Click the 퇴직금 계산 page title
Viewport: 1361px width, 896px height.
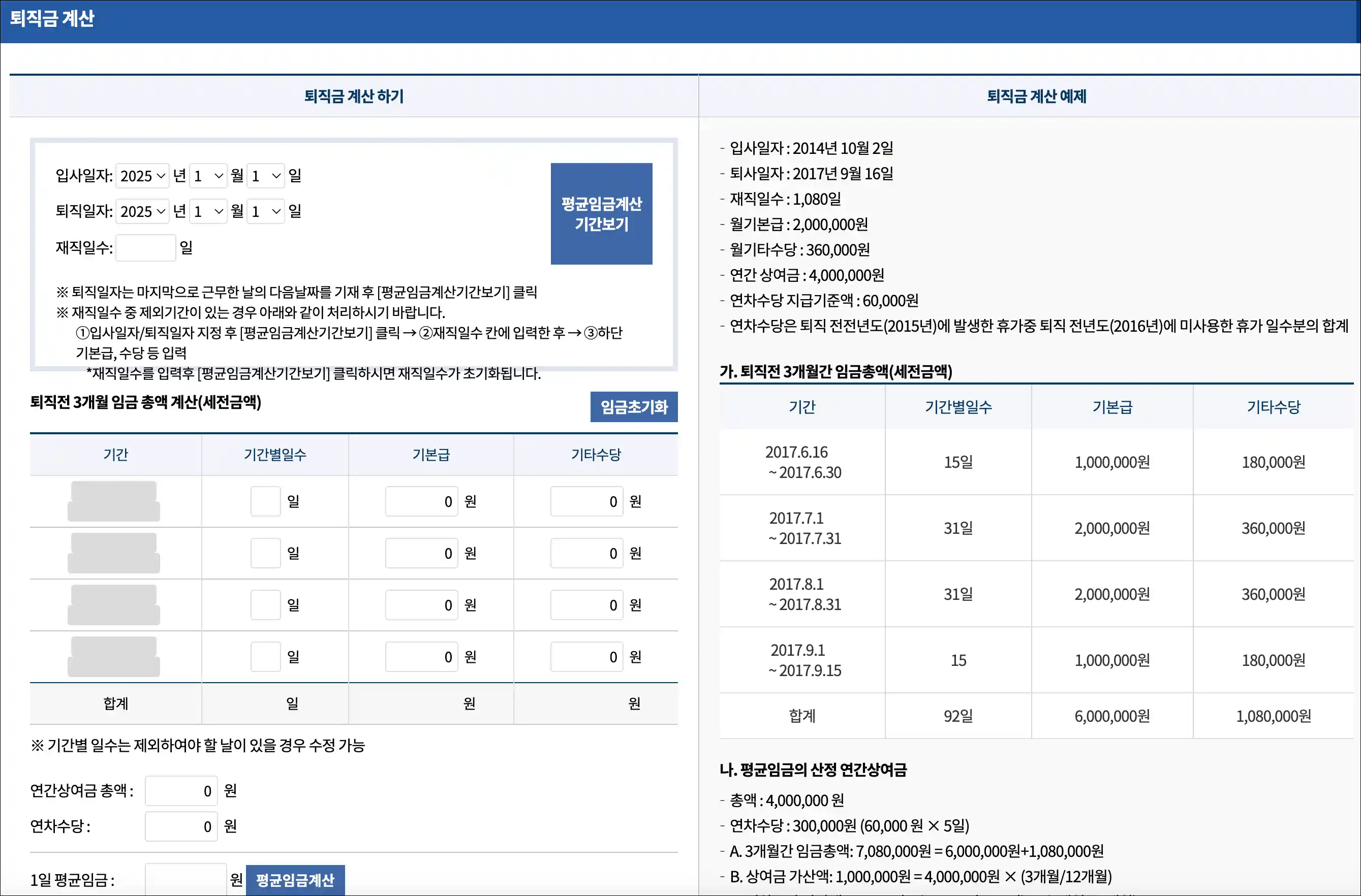[52, 18]
